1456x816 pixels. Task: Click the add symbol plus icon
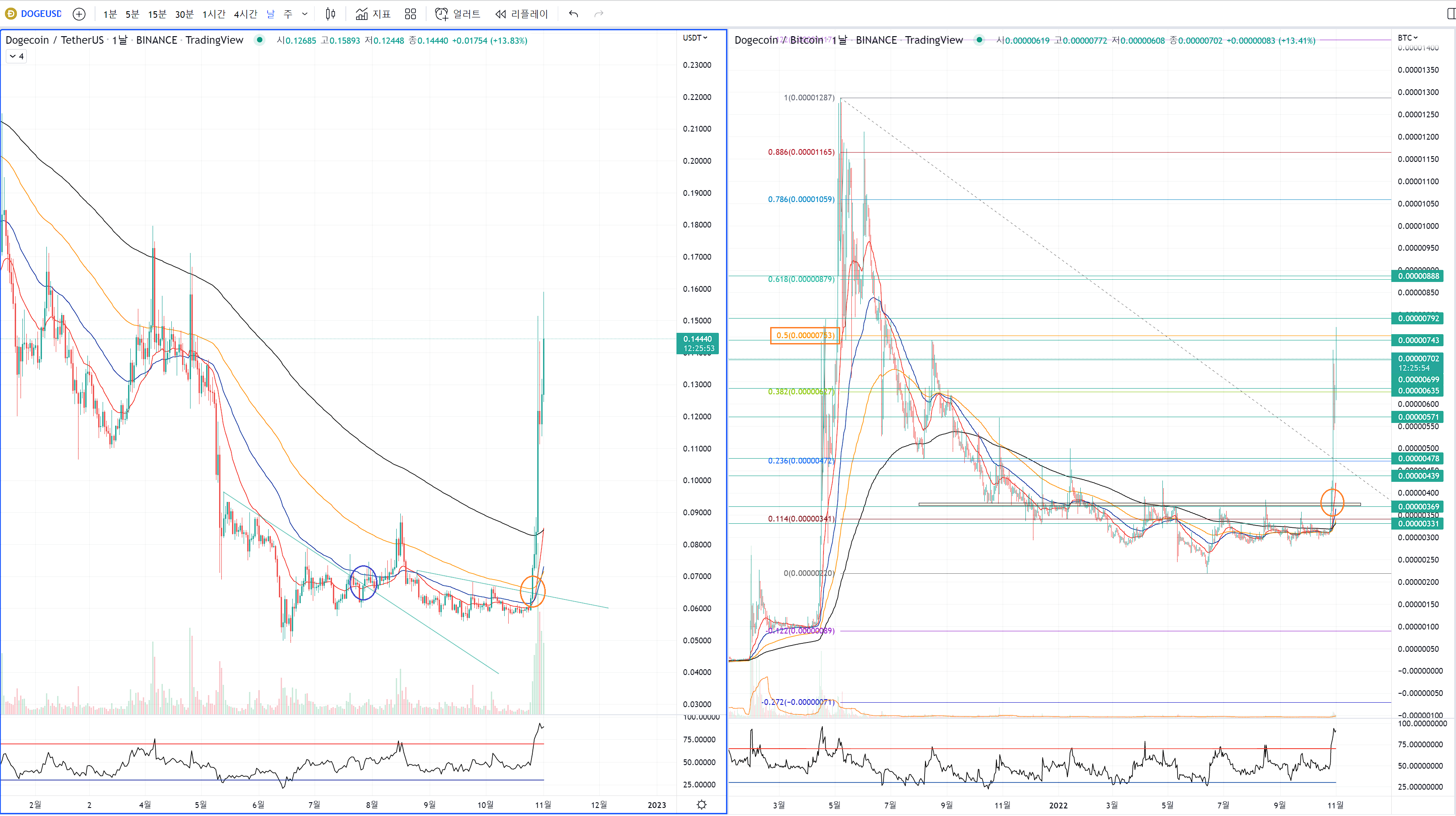(79, 14)
